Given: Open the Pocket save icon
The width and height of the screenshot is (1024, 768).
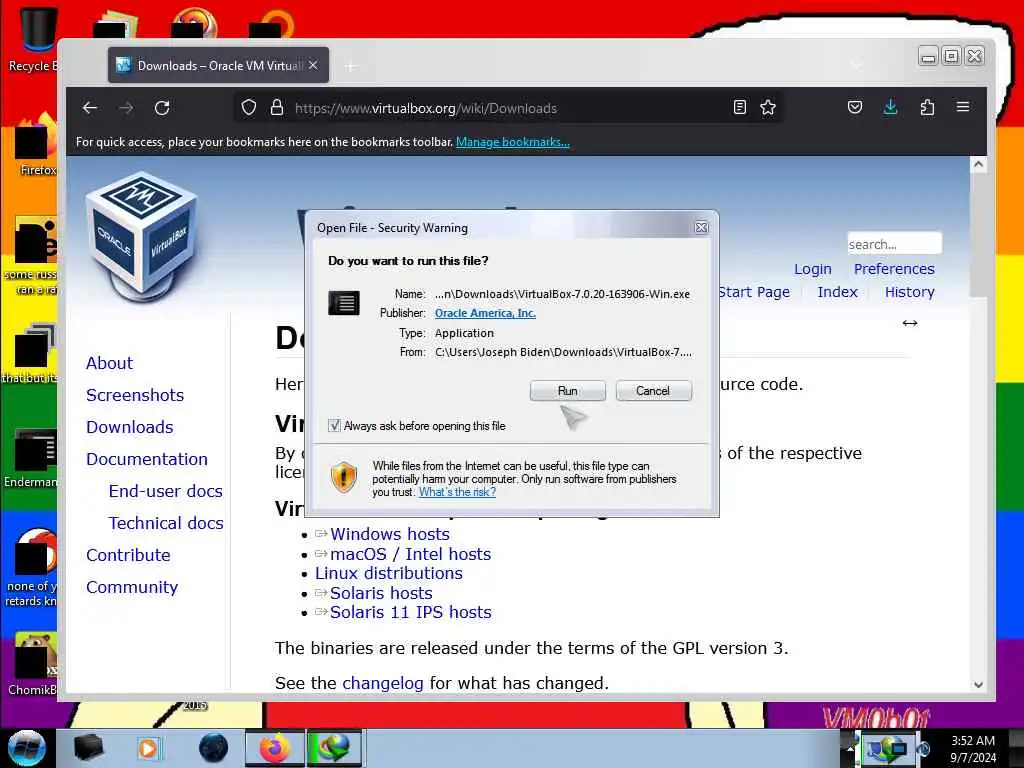Looking at the screenshot, I should pyautogui.click(x=855, y=108).
